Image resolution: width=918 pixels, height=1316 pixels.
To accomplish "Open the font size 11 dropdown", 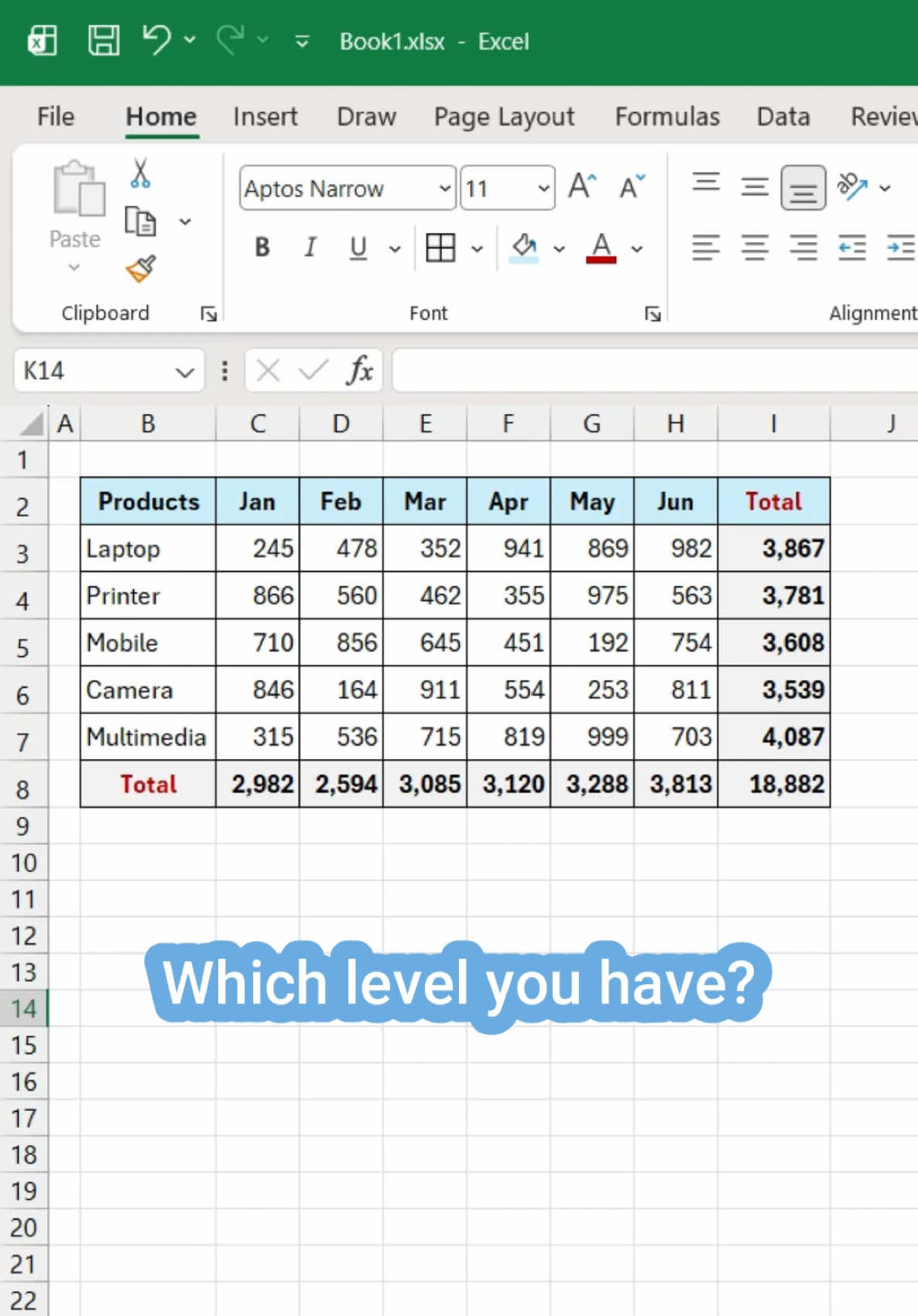I will (x=543, y=188).
